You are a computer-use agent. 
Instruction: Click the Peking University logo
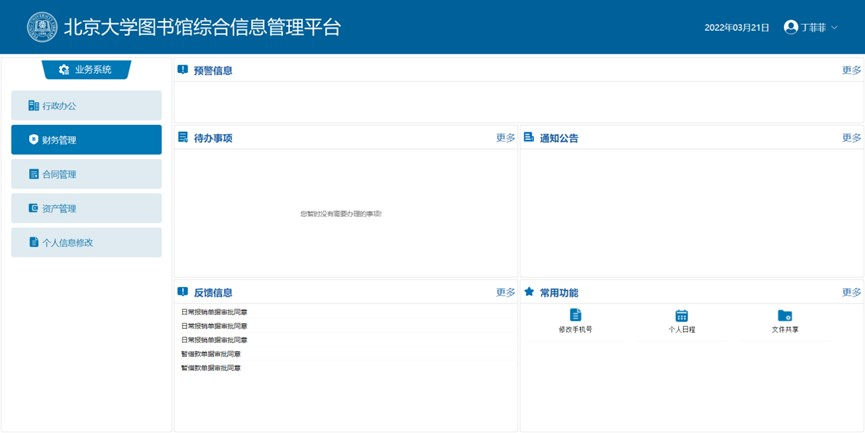42,27
